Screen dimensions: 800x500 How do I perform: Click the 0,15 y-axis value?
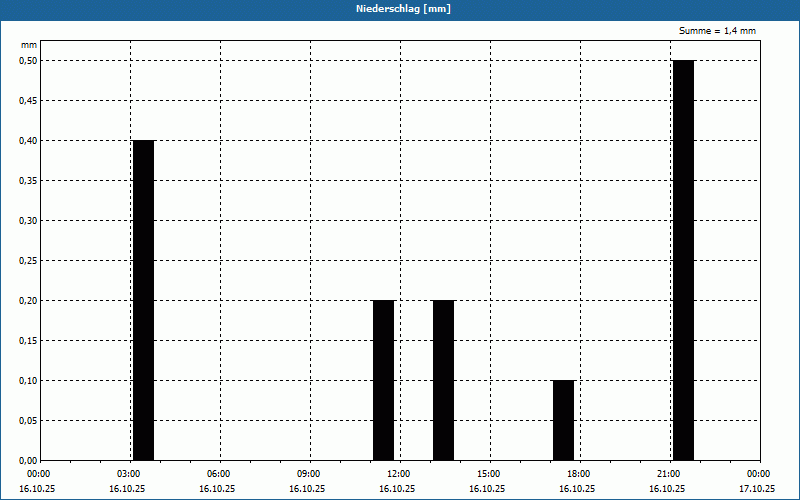(x=28, y=341)
